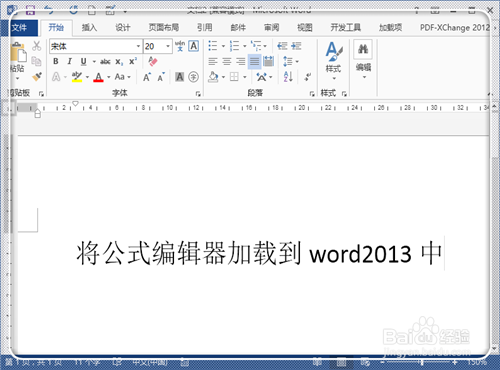This screenshot has width=500, height=370.
Task: Click the Sort A-Z icon
Action: [288, 77]
